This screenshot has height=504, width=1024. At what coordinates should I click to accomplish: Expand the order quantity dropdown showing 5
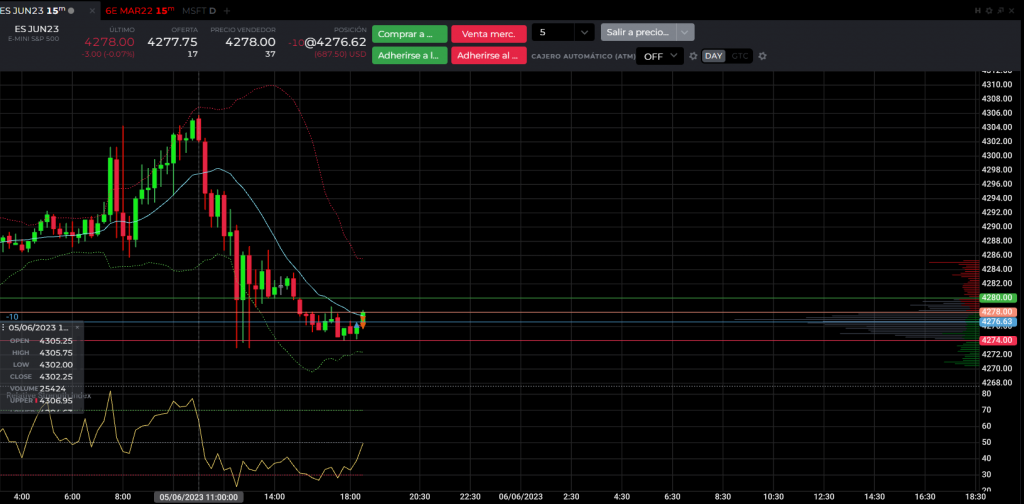click(x=584, y=33)
